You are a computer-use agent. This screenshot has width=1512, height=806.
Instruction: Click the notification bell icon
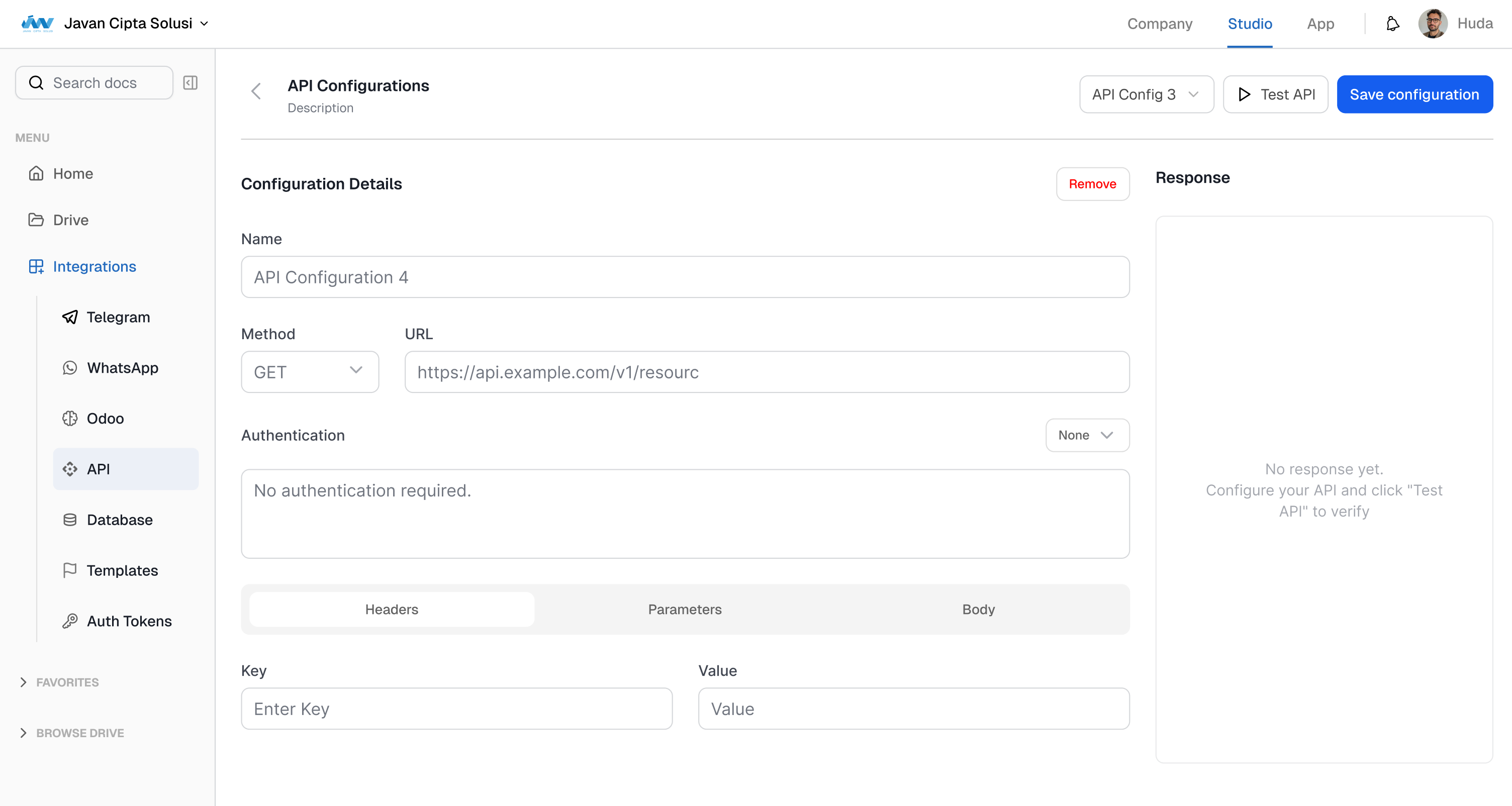(x=1392, y=24)
